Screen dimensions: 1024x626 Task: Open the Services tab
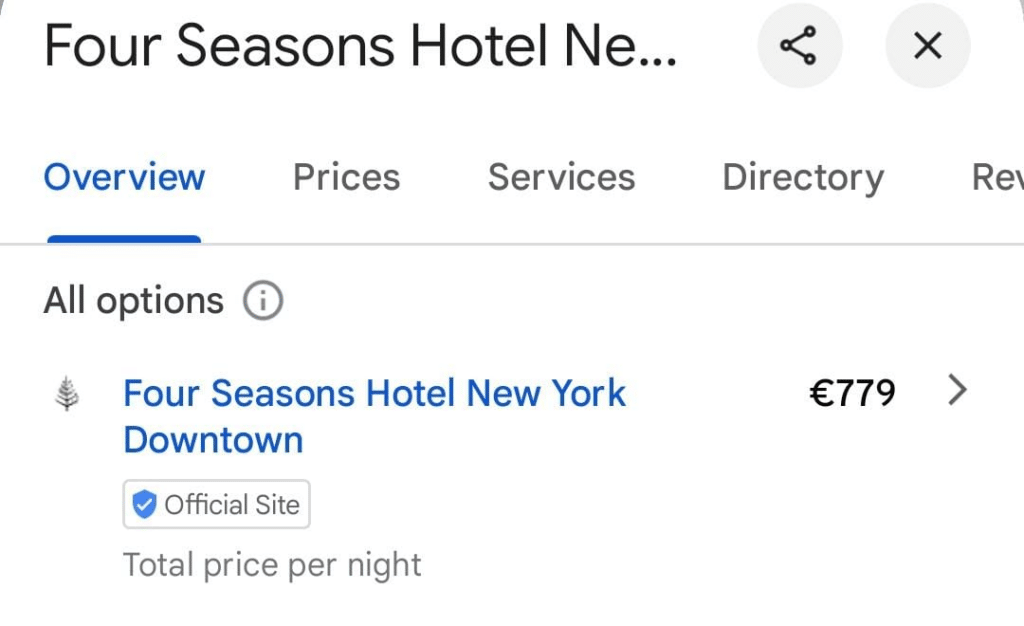click(562, 177)
